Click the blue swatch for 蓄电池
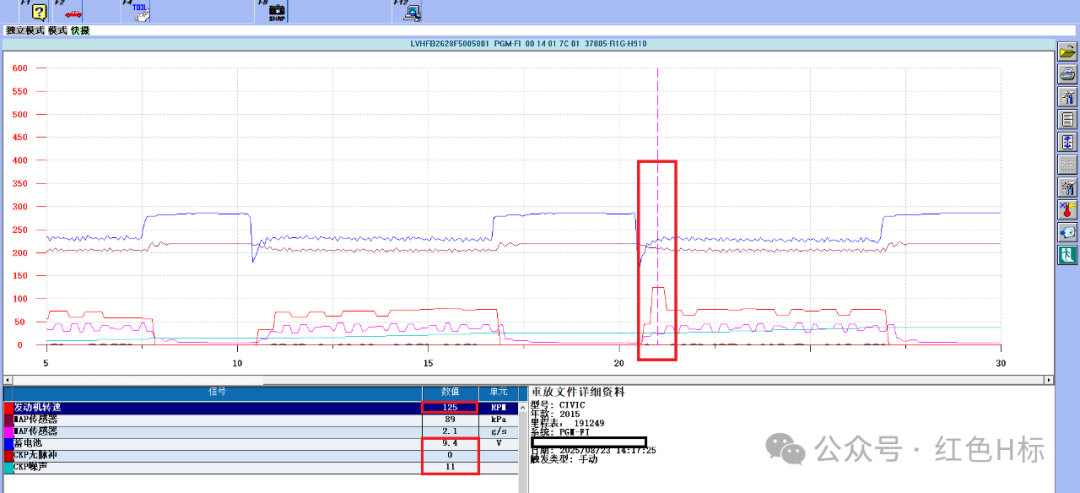The height and width of the screenshot is (493, 1080). click(x=8, y=443)
